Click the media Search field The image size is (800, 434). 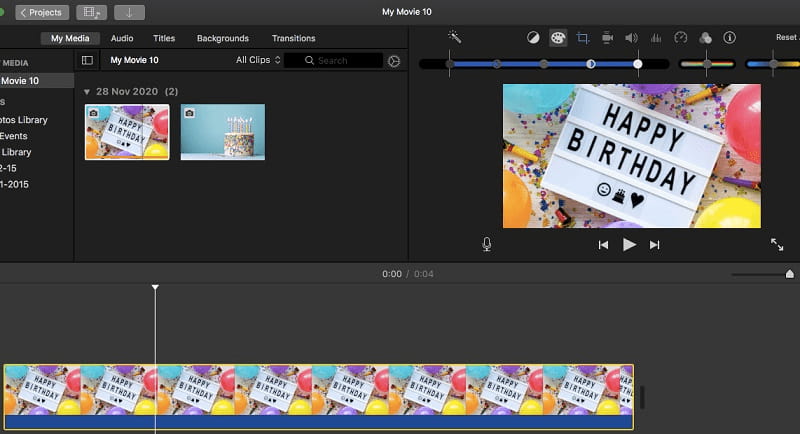tap(333, 61)
